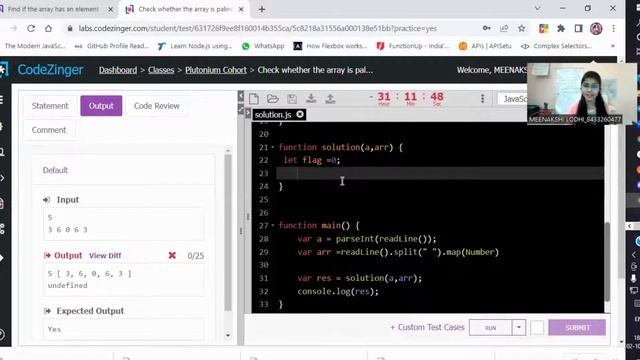This screenshot has height=360, width=640.
Task: Close the 'Check whether the array' tab
Action: pos(241,9)
